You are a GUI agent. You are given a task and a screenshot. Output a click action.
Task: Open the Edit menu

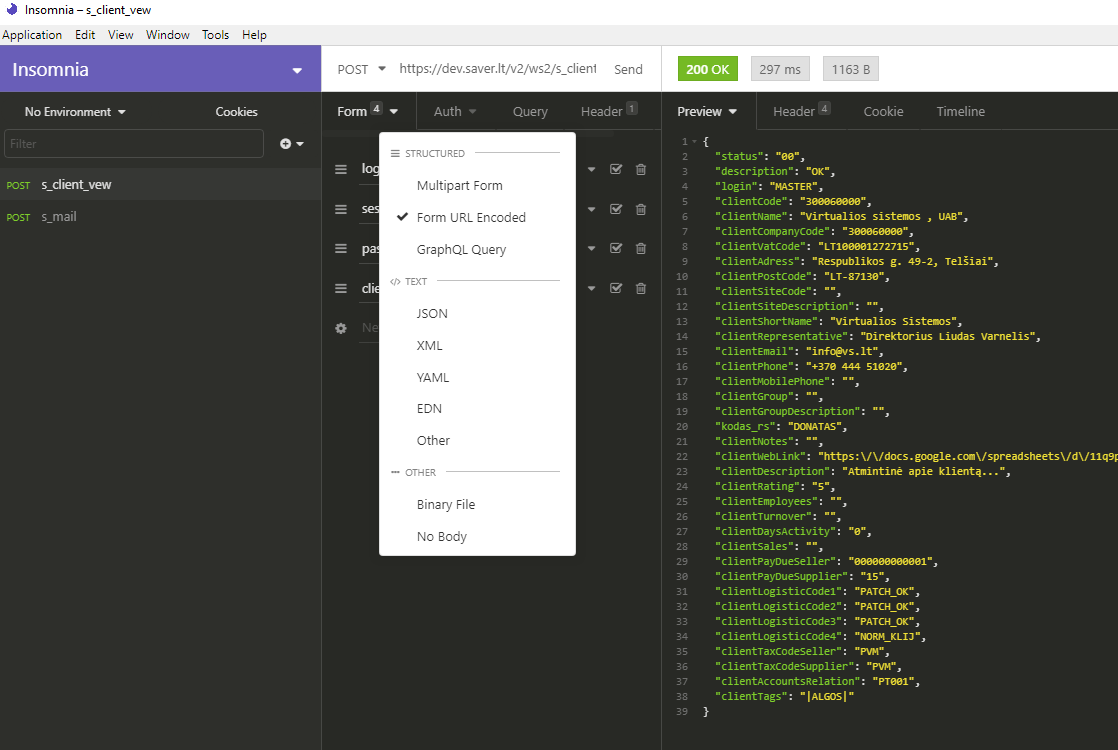click(x=85, y=35)
